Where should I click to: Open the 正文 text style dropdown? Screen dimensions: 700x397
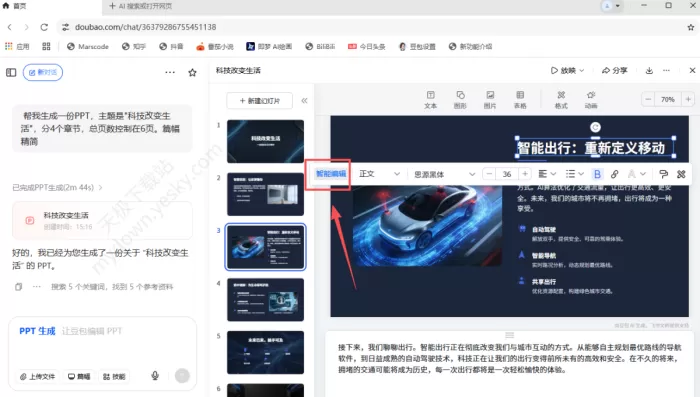(379, 174)
